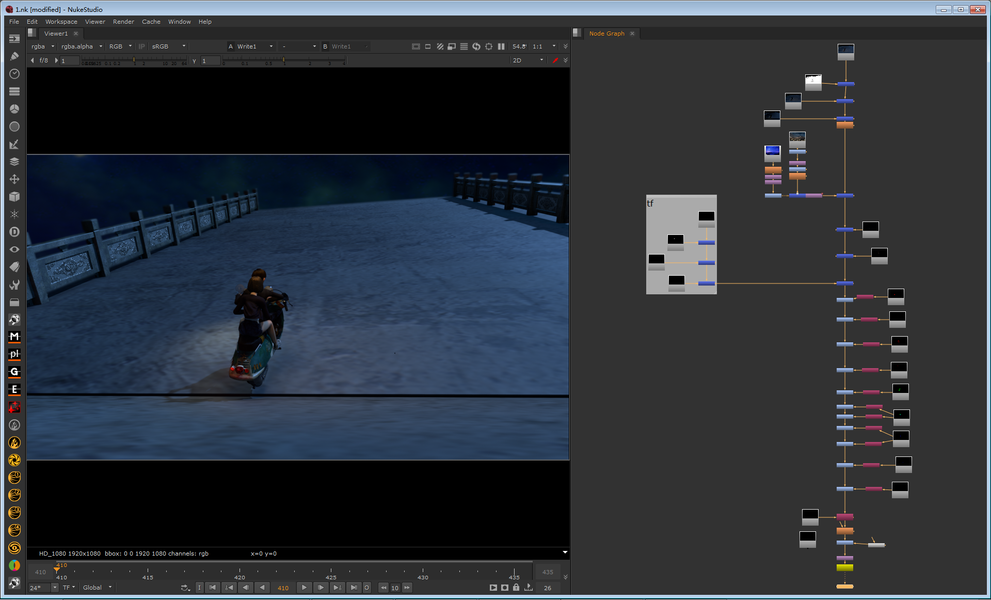Image resolution: width=991 pixels, height=600 pixels.
Task: Open the Draw nodes pen icon
Action: pos(14,56)
